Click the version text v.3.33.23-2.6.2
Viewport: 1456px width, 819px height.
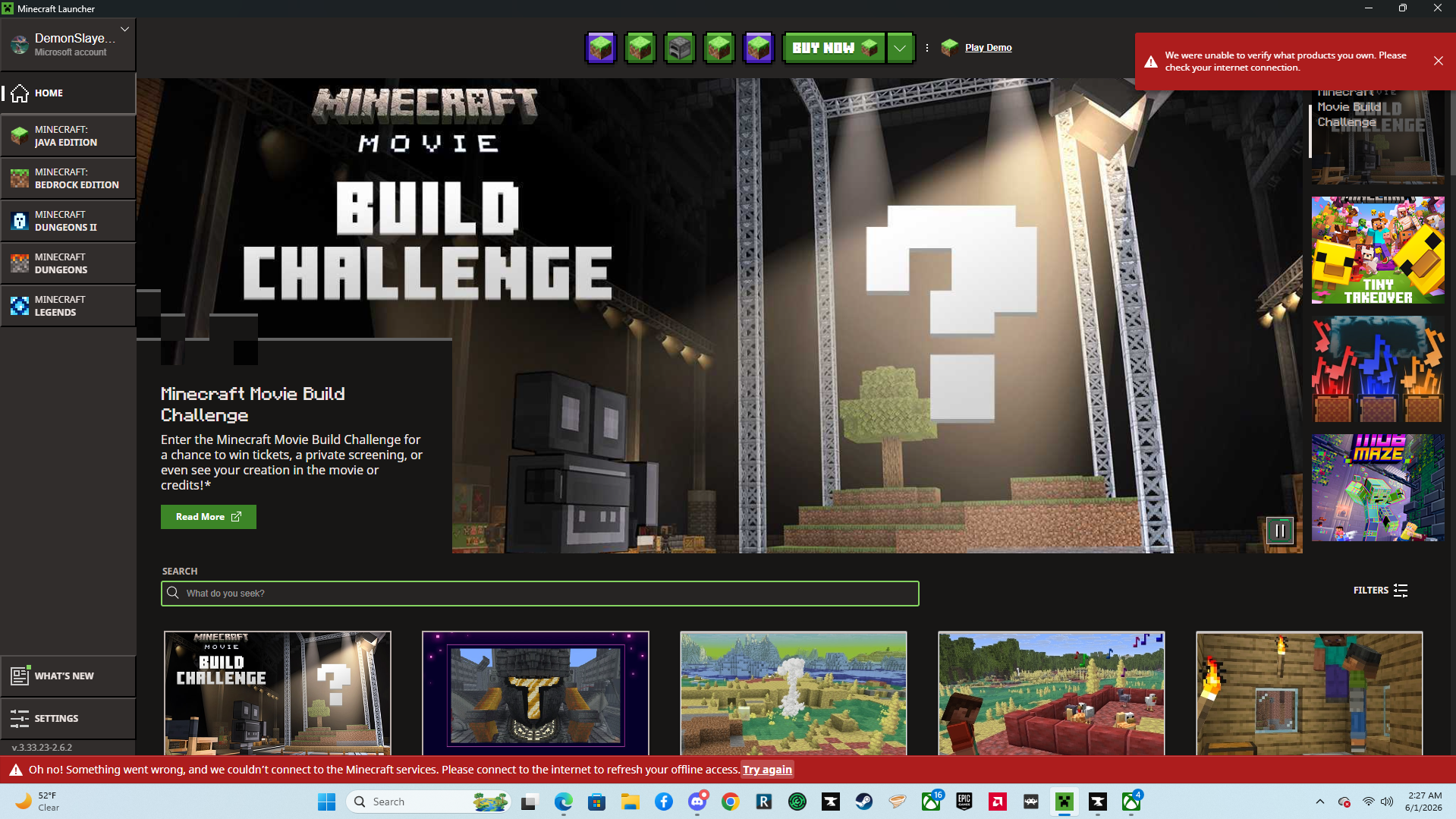tap(42, 748)
